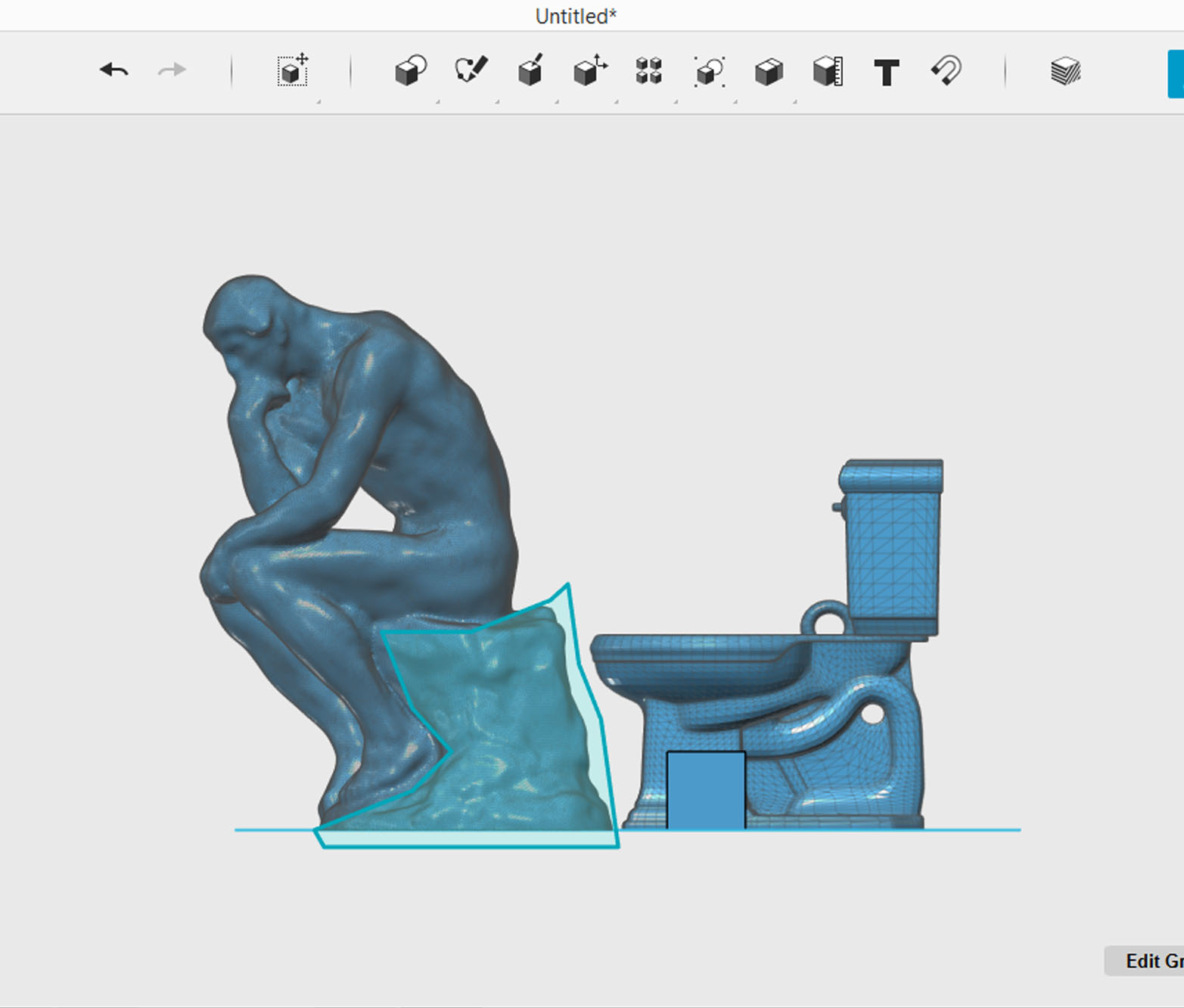Open the Sketch tools menu

click(x=471, y=70)
